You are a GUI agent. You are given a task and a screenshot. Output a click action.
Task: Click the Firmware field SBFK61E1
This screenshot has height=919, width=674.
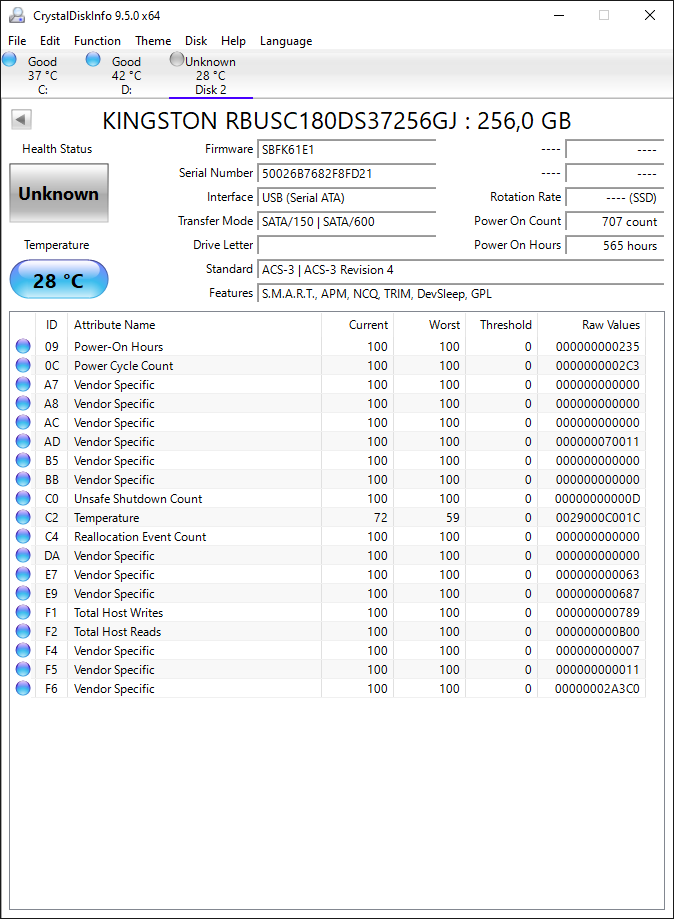coord(346,149)
